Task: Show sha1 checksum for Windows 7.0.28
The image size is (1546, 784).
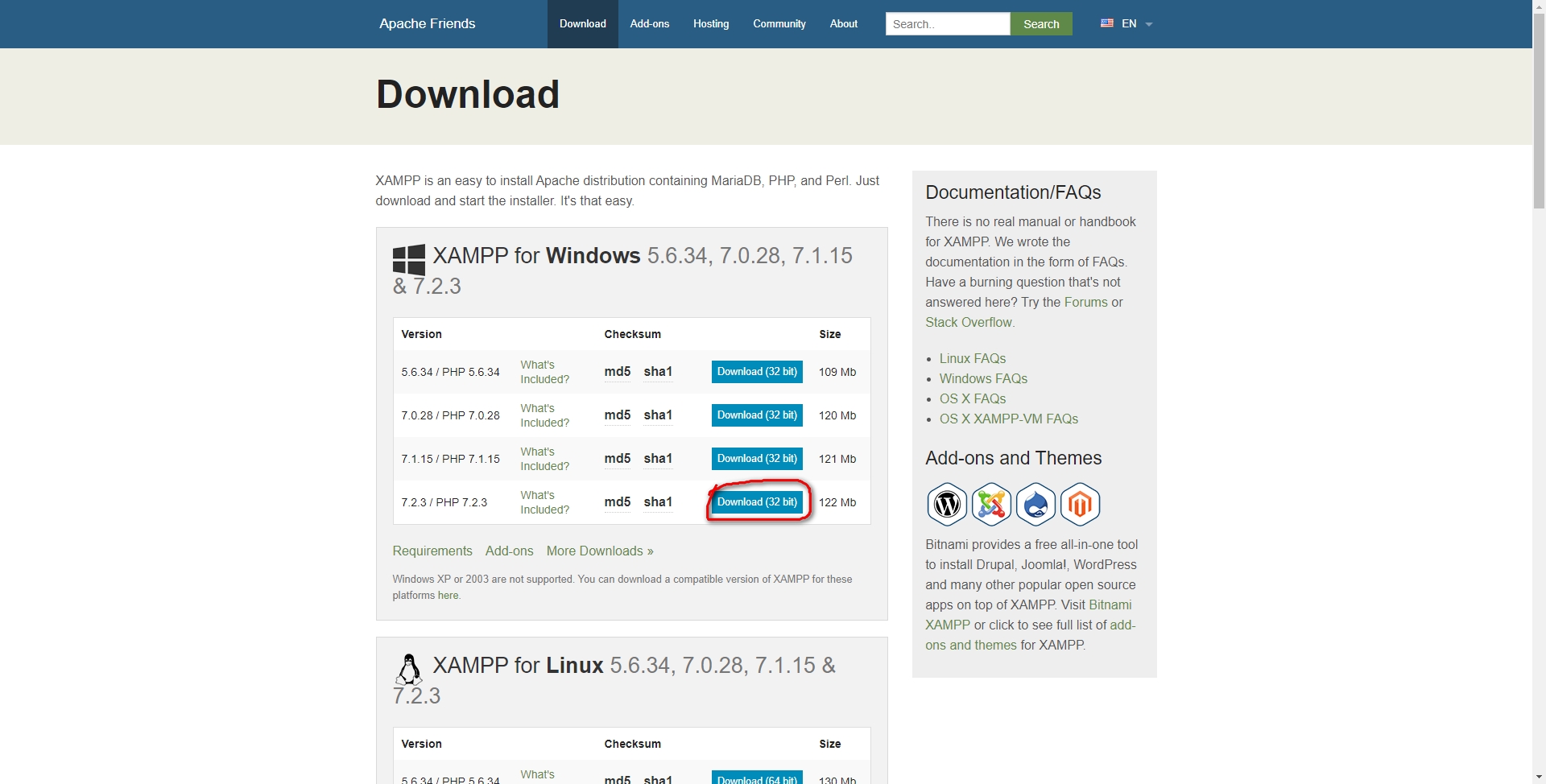Action: tap(658, 415)
